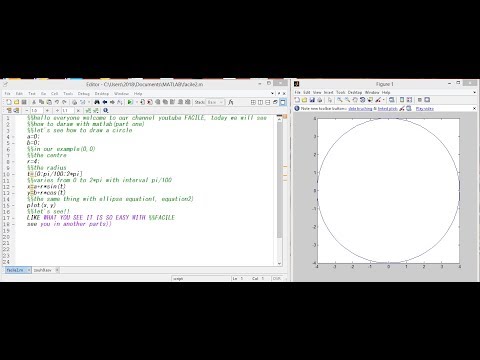480x360 pixels.
Task: Decrement cell value minus button
Action: click(x=27, y=110)
